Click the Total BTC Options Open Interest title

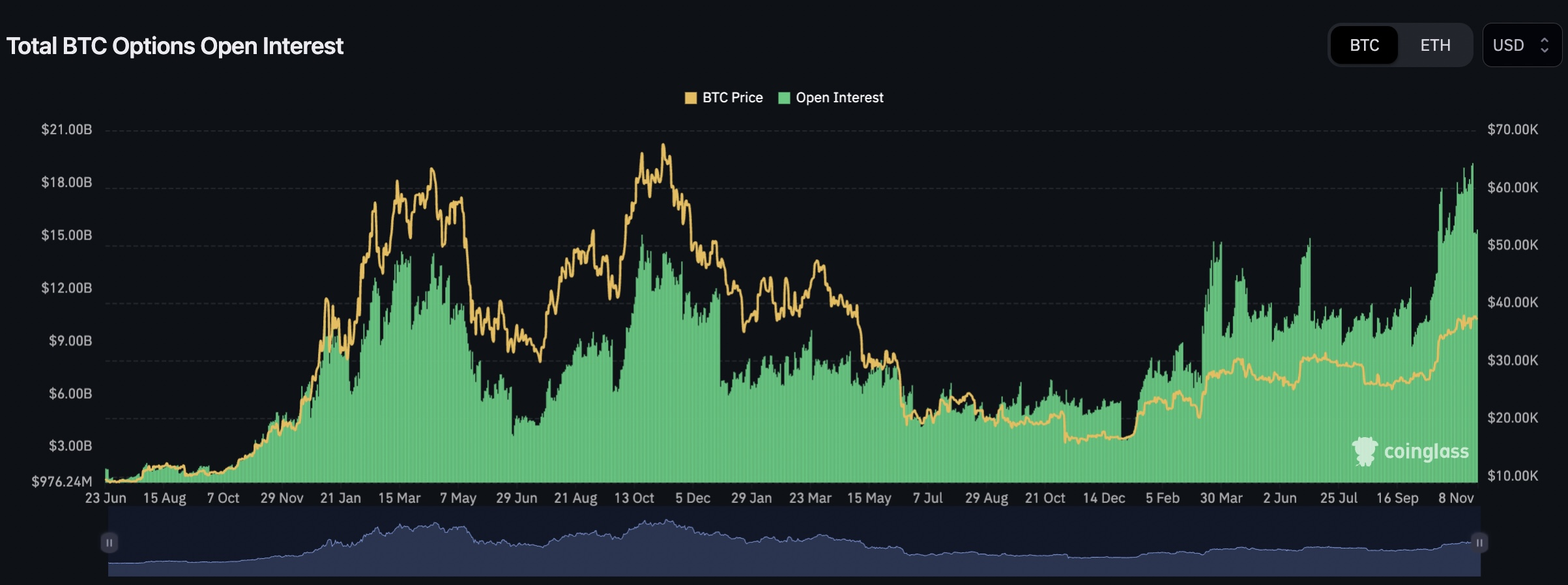pyautogui.click(x=175, y=46)
